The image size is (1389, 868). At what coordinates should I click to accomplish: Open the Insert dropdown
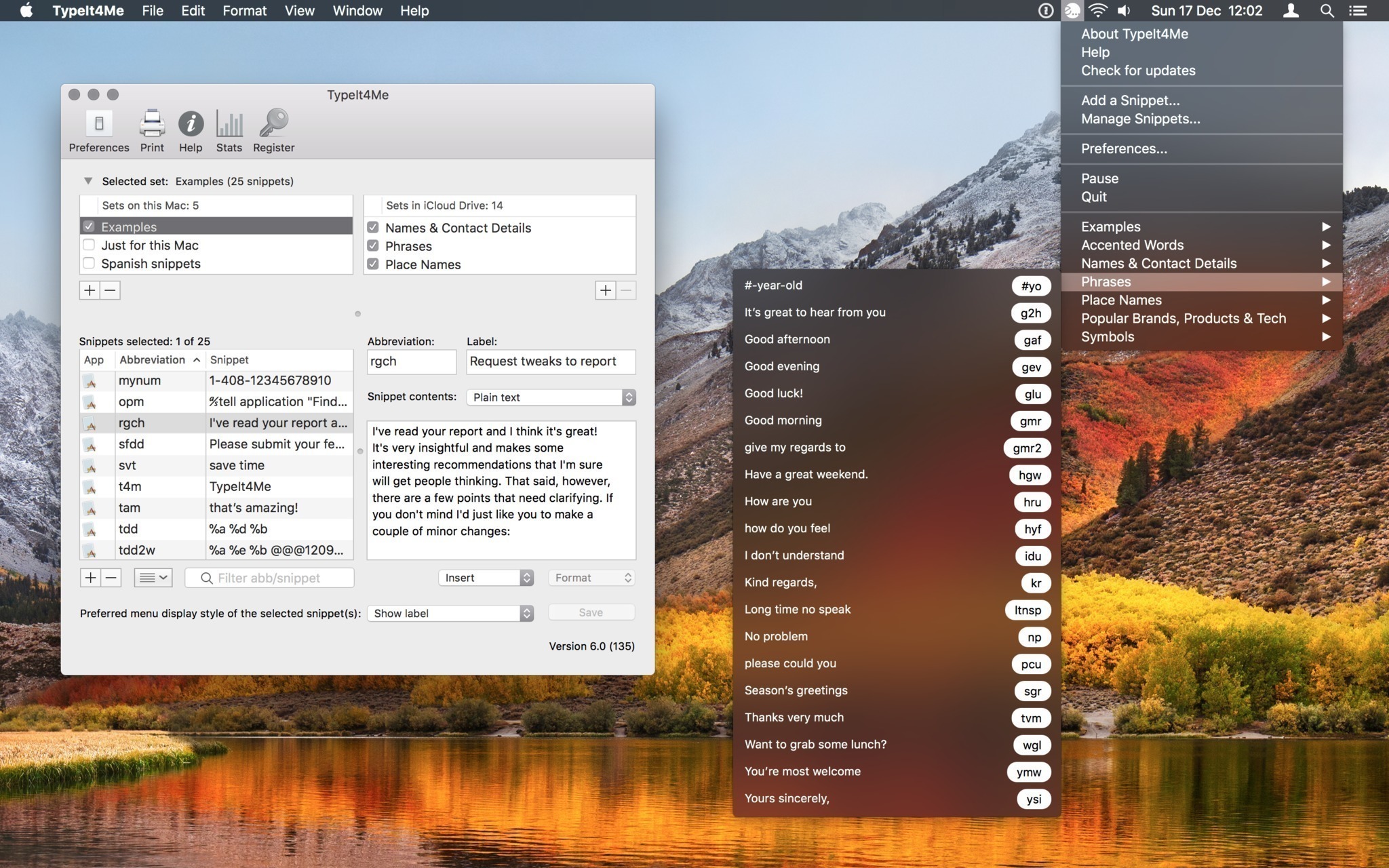[x=486, y=578]
